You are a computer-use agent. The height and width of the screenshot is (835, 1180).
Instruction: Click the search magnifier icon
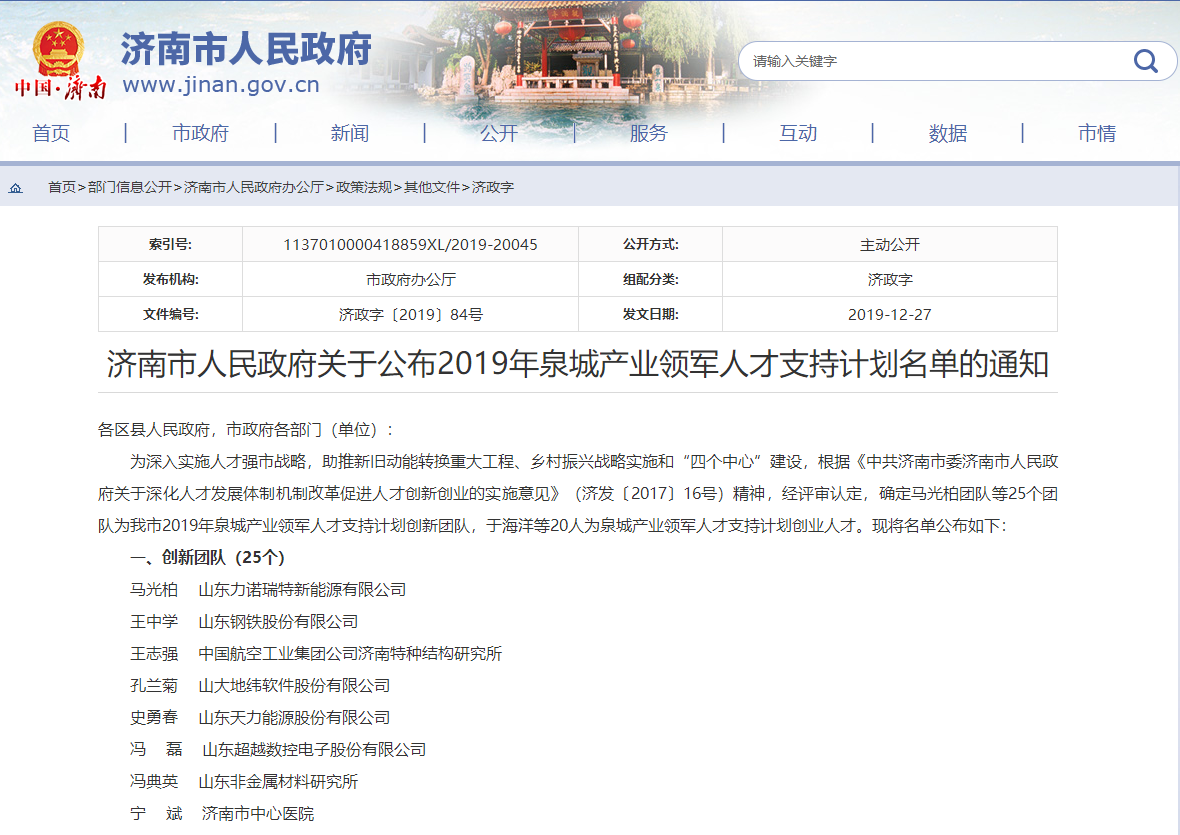1145,61
